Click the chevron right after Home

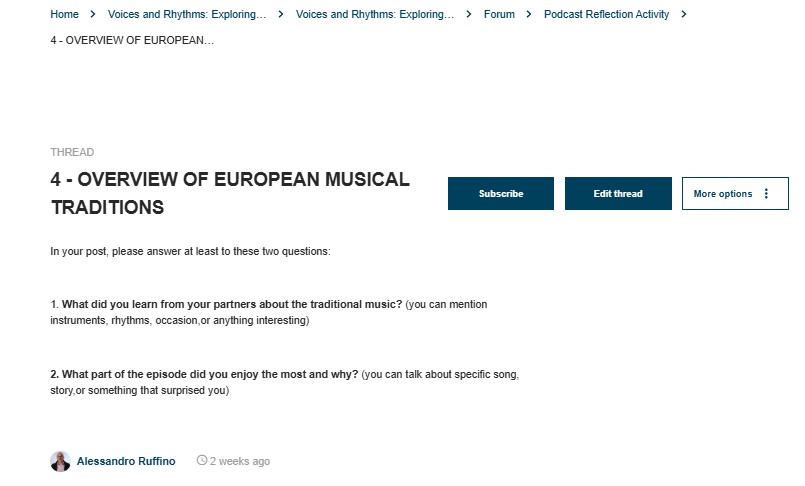(93, 14)
